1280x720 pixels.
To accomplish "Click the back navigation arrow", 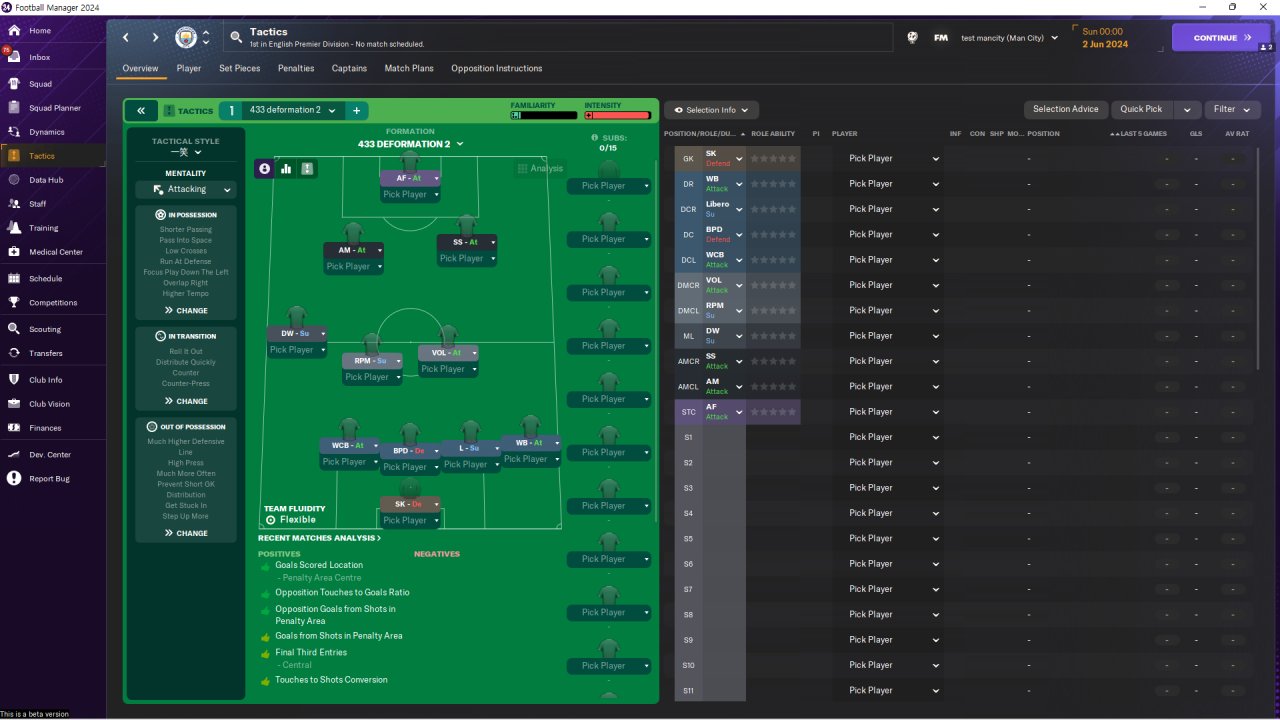I will point(126,38).
